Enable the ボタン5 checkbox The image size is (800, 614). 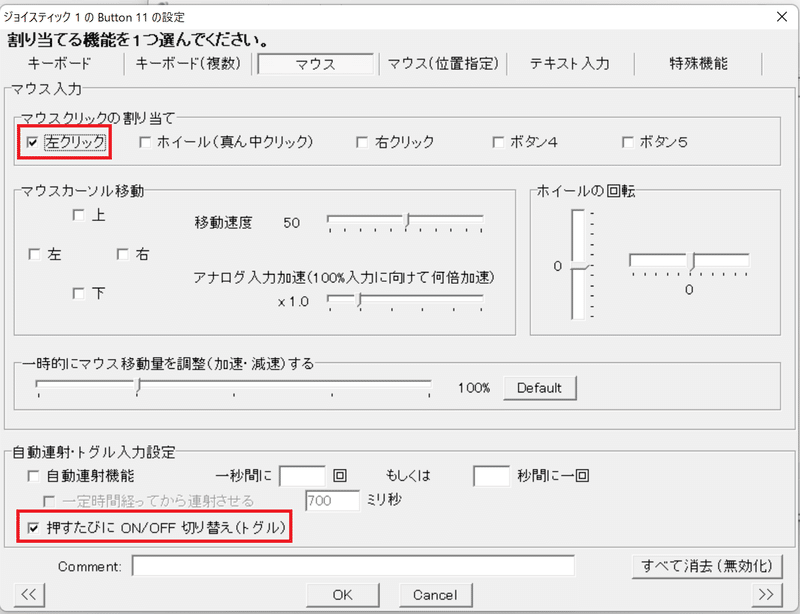628,142
